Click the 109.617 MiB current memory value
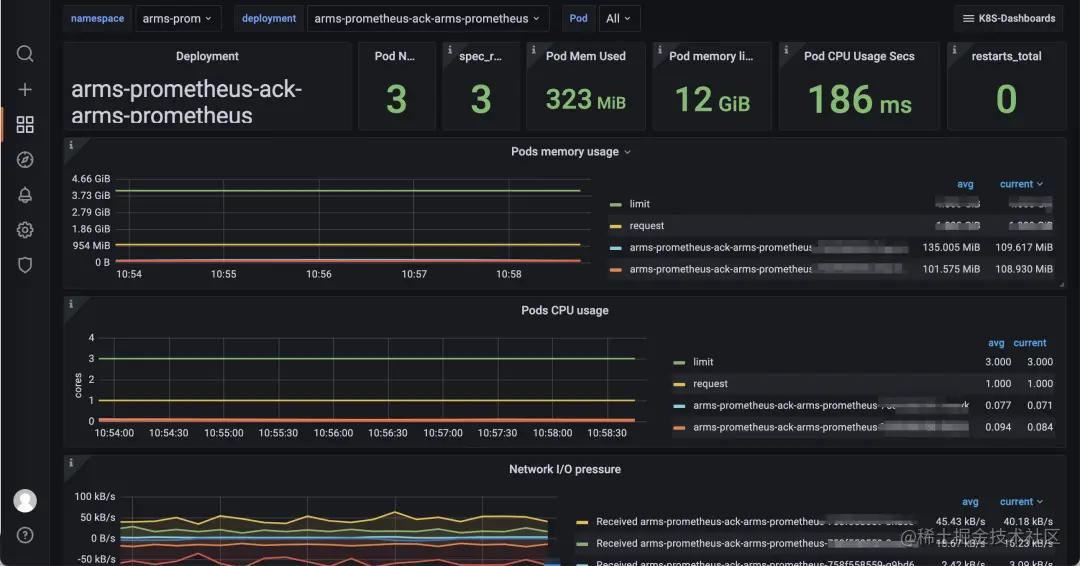The image size is (1080, 566). [1024, 247]
